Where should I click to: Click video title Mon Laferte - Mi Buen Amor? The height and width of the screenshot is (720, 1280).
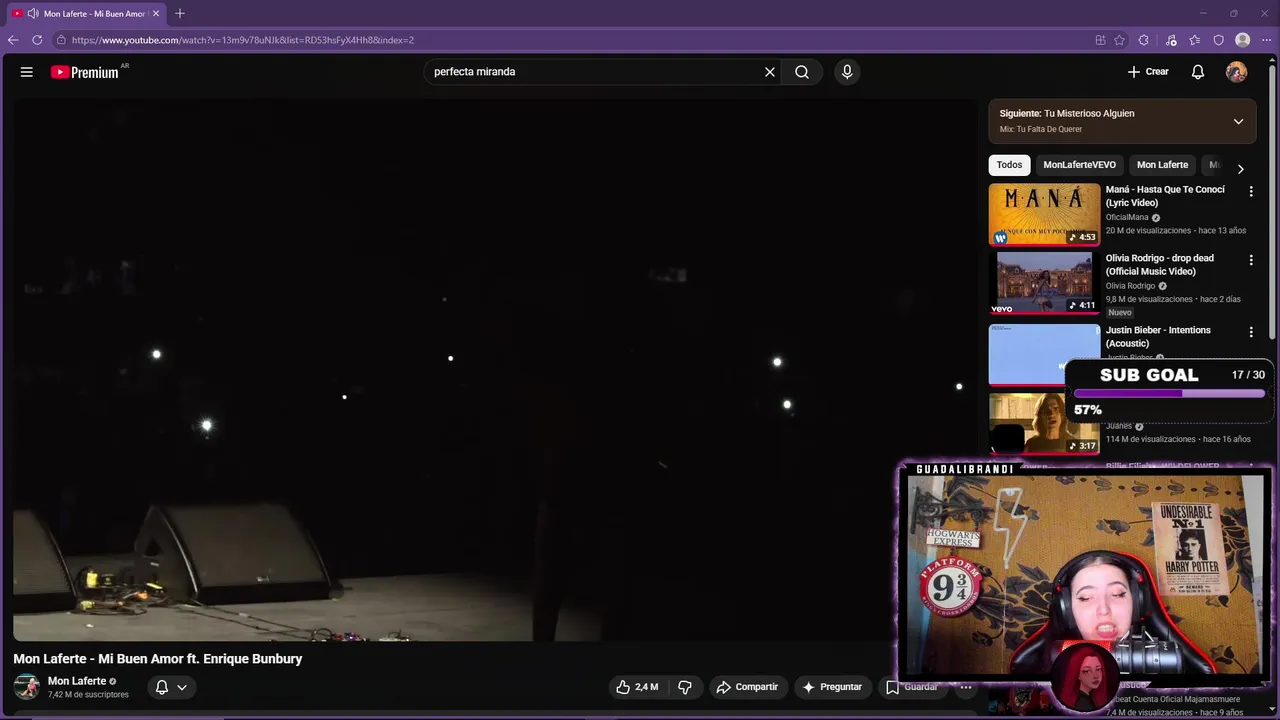tap(158, 659)
